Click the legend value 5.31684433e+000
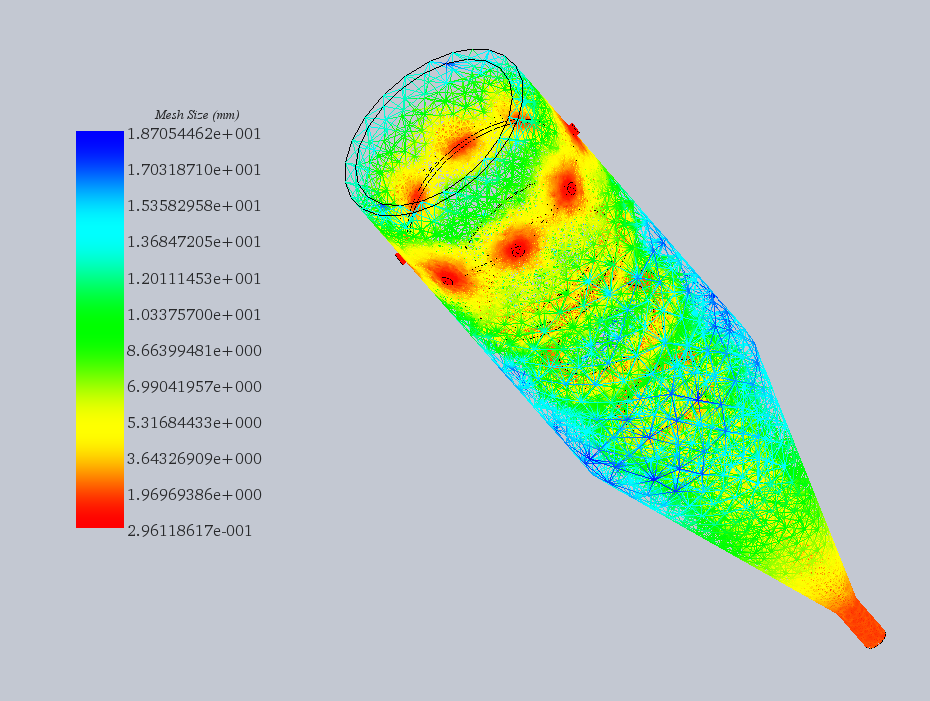Screen dimensions: 930x701 coord(194,423)
